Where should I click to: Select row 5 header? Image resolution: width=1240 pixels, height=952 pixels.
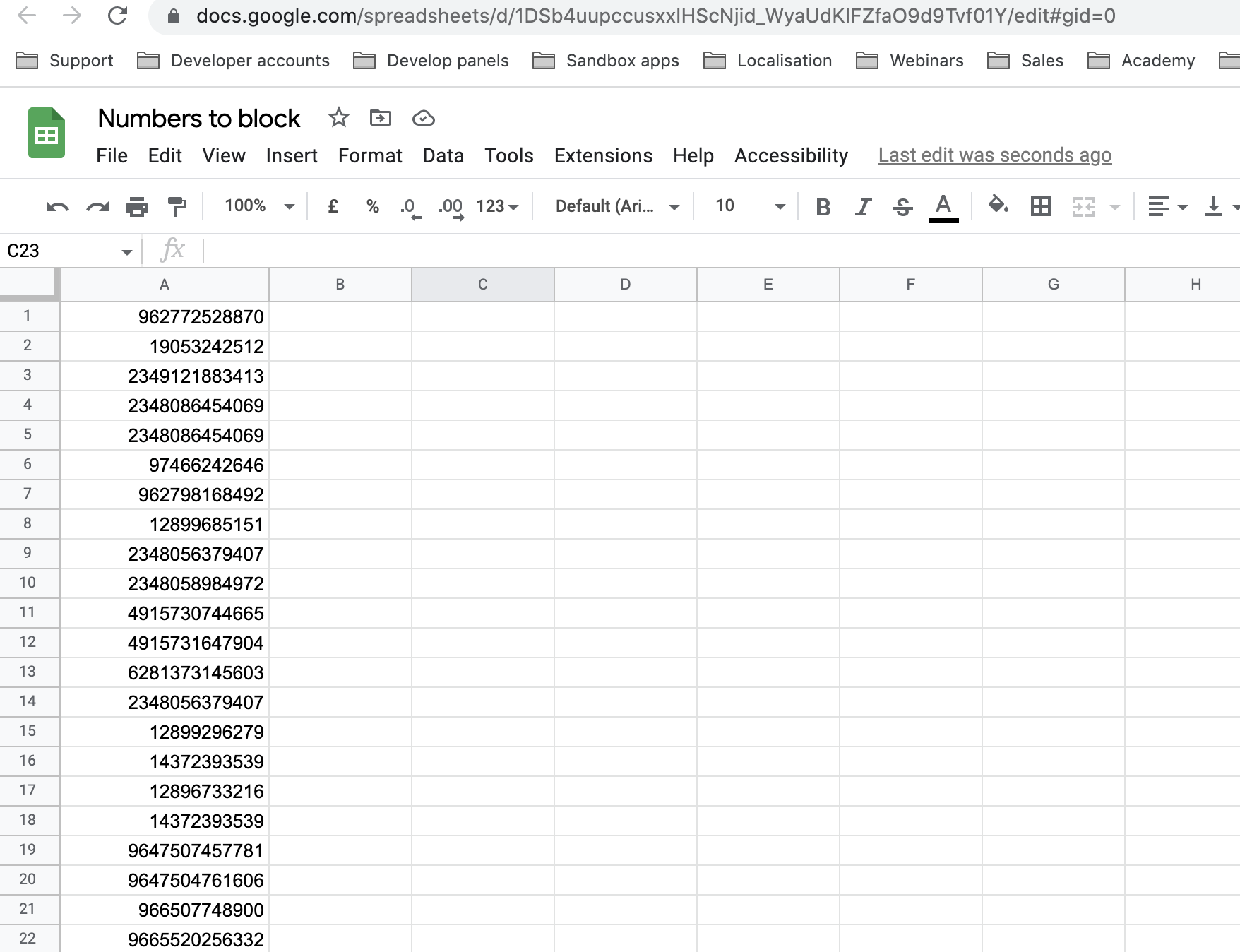coord(28,434)
